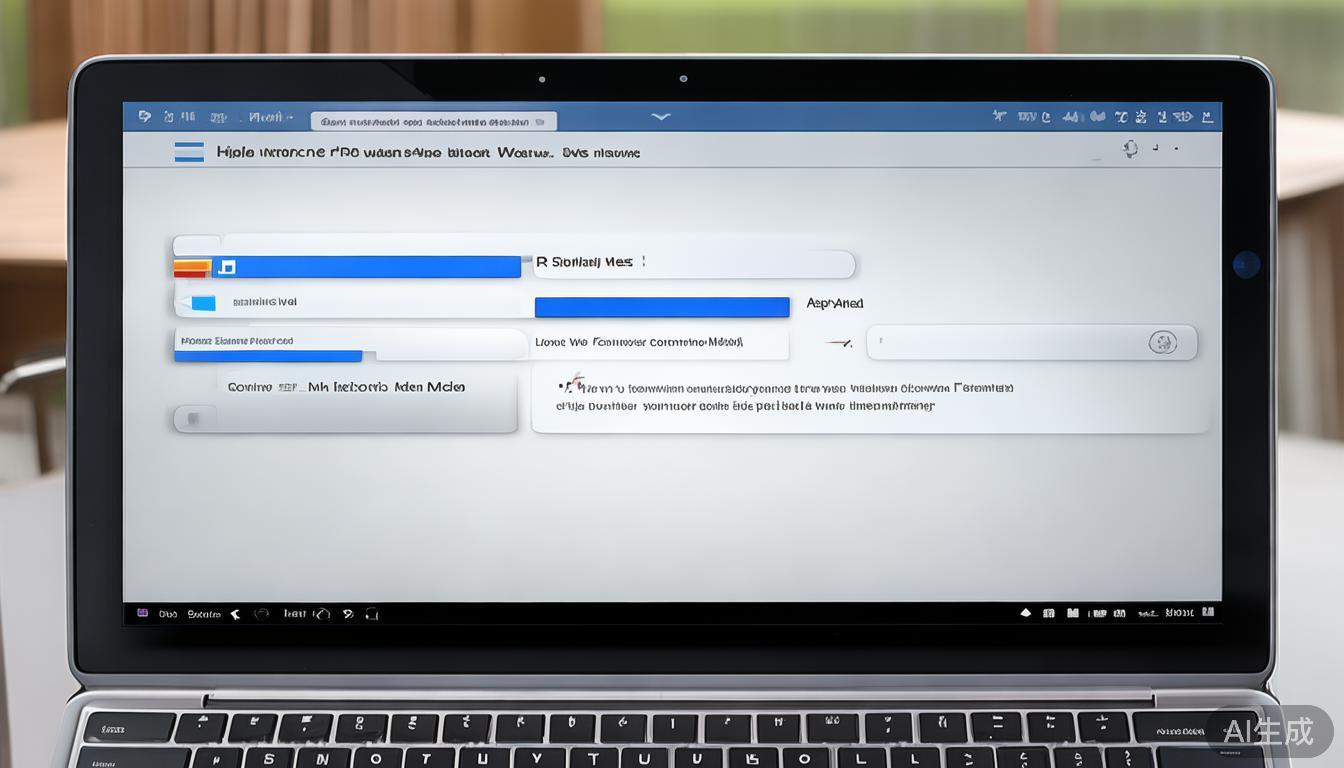Click the three-bar hamburger menu icon

(189, 152)
